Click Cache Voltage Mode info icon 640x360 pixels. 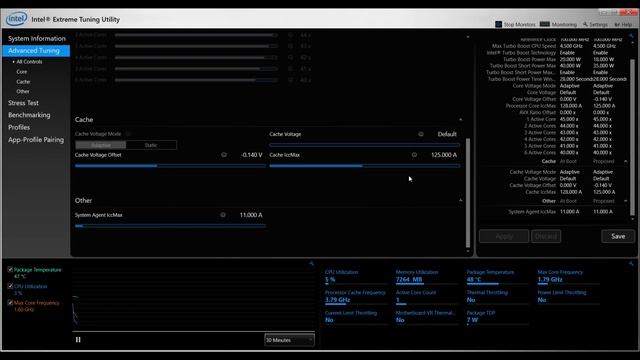click(x=128, y=134)
